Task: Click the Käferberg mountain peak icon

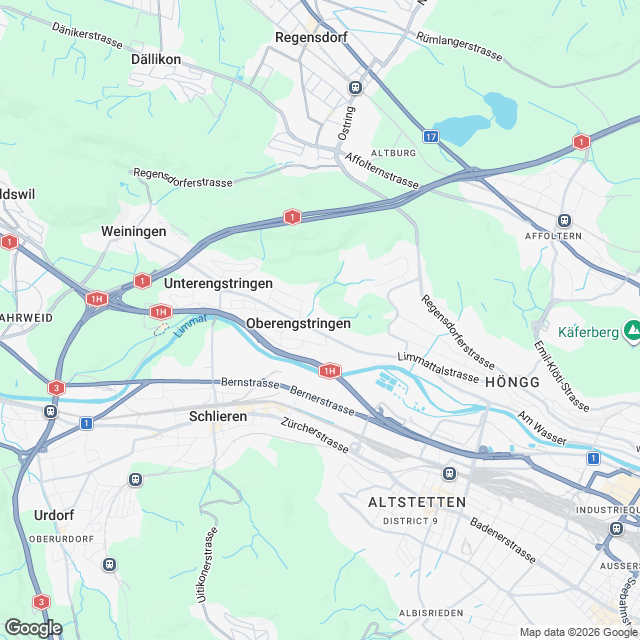Action: click(631, 331)
